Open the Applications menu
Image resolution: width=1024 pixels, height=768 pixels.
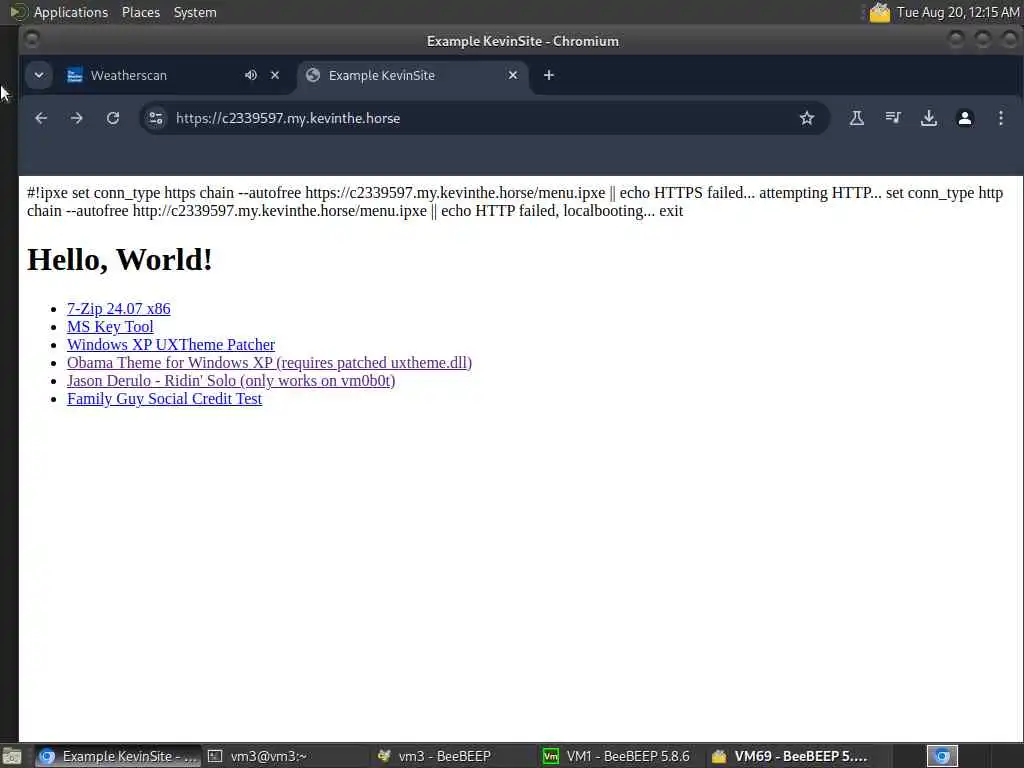(x=71, y=12)
